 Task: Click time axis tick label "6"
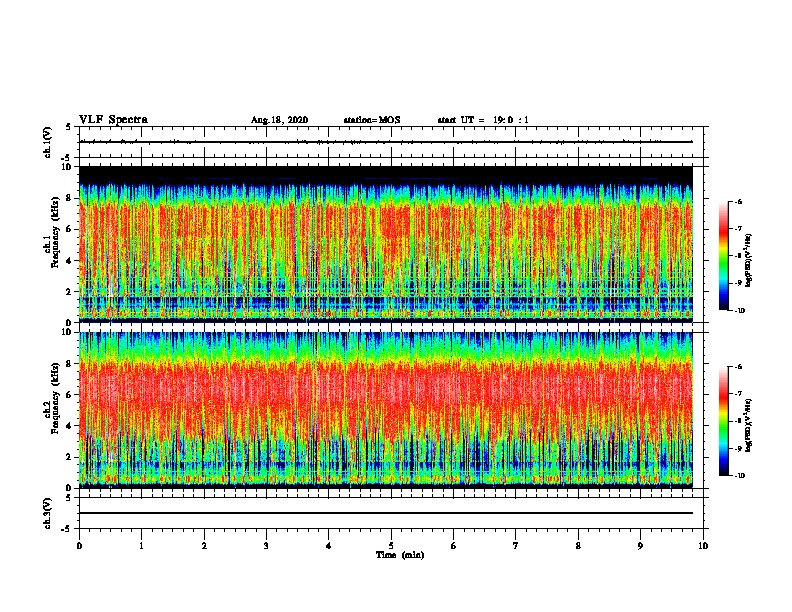pos(453,546)
